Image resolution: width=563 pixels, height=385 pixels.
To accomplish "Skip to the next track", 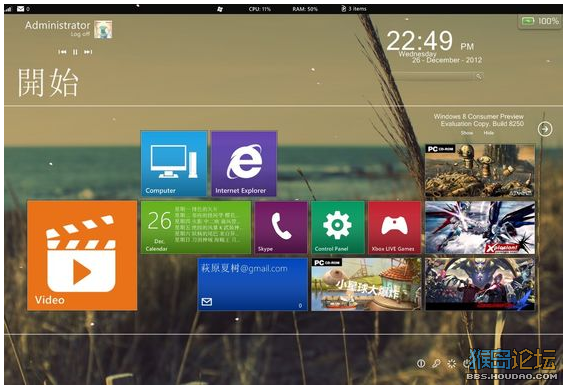I will (x=88, y=52).
